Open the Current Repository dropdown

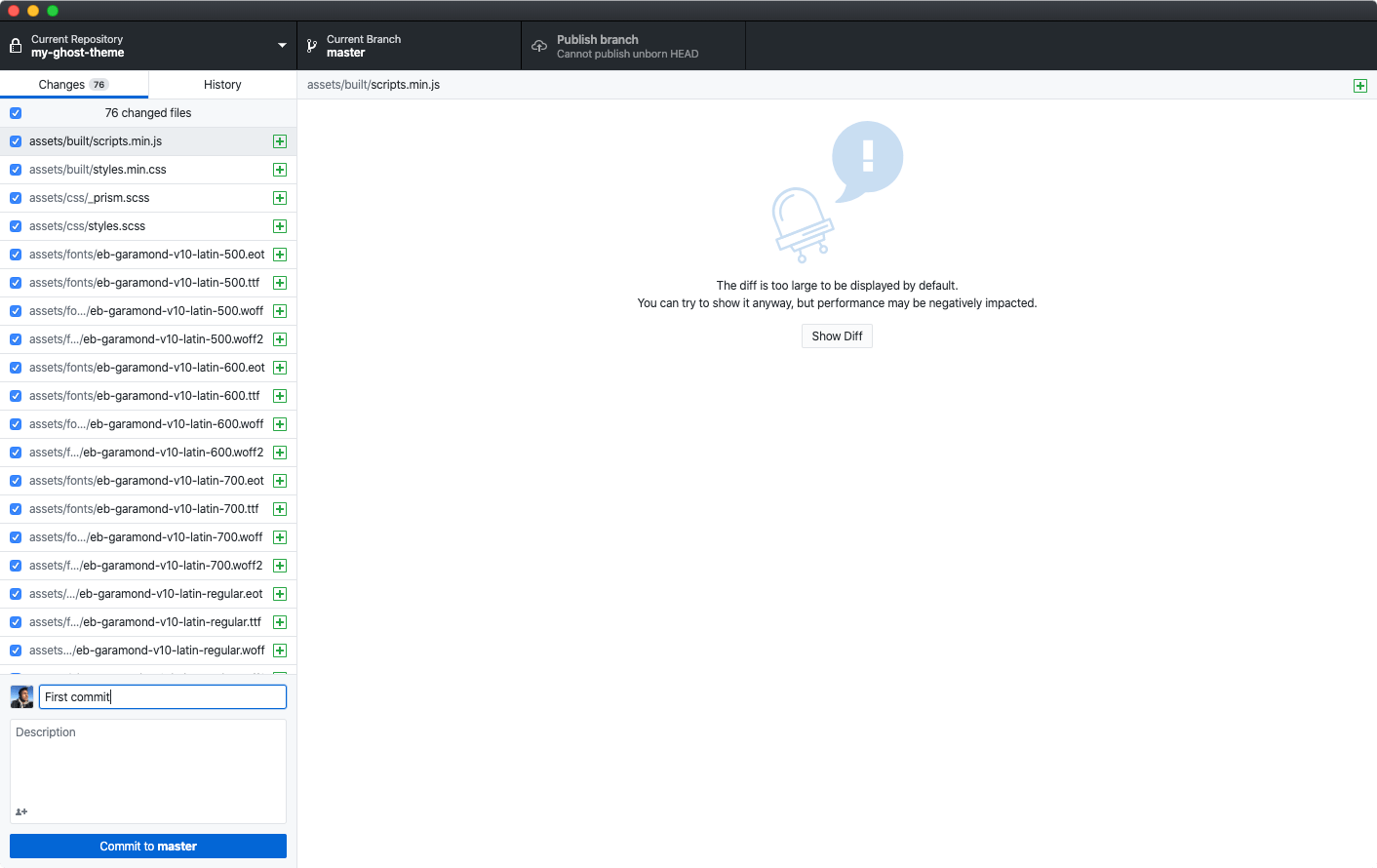point(148,46)
